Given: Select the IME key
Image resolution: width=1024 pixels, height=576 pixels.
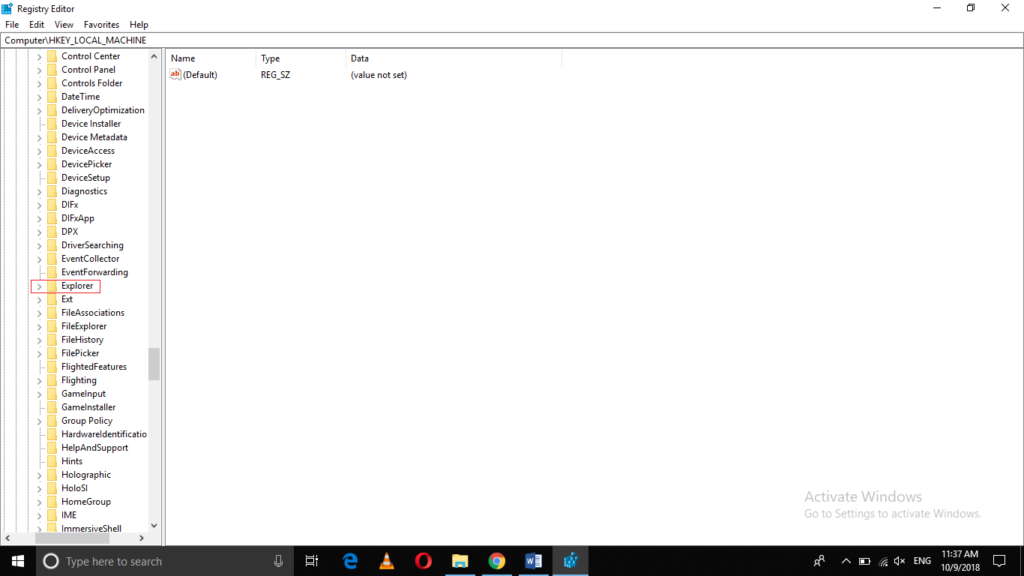Looking at the screenshot, I should (x=69, y=515).
